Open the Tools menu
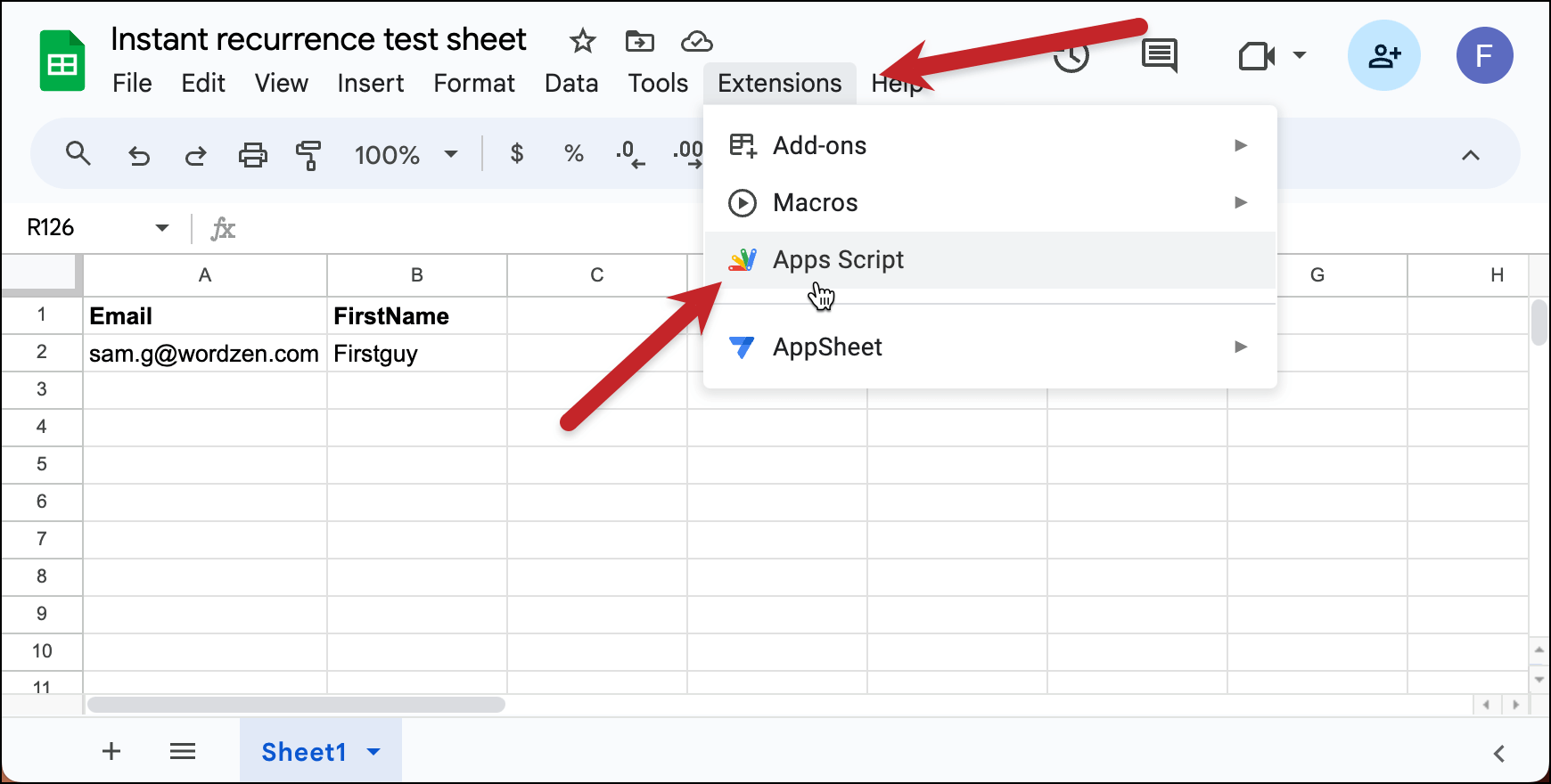The width and height of the screenshot is (1551, 784). tap(658, 83)
